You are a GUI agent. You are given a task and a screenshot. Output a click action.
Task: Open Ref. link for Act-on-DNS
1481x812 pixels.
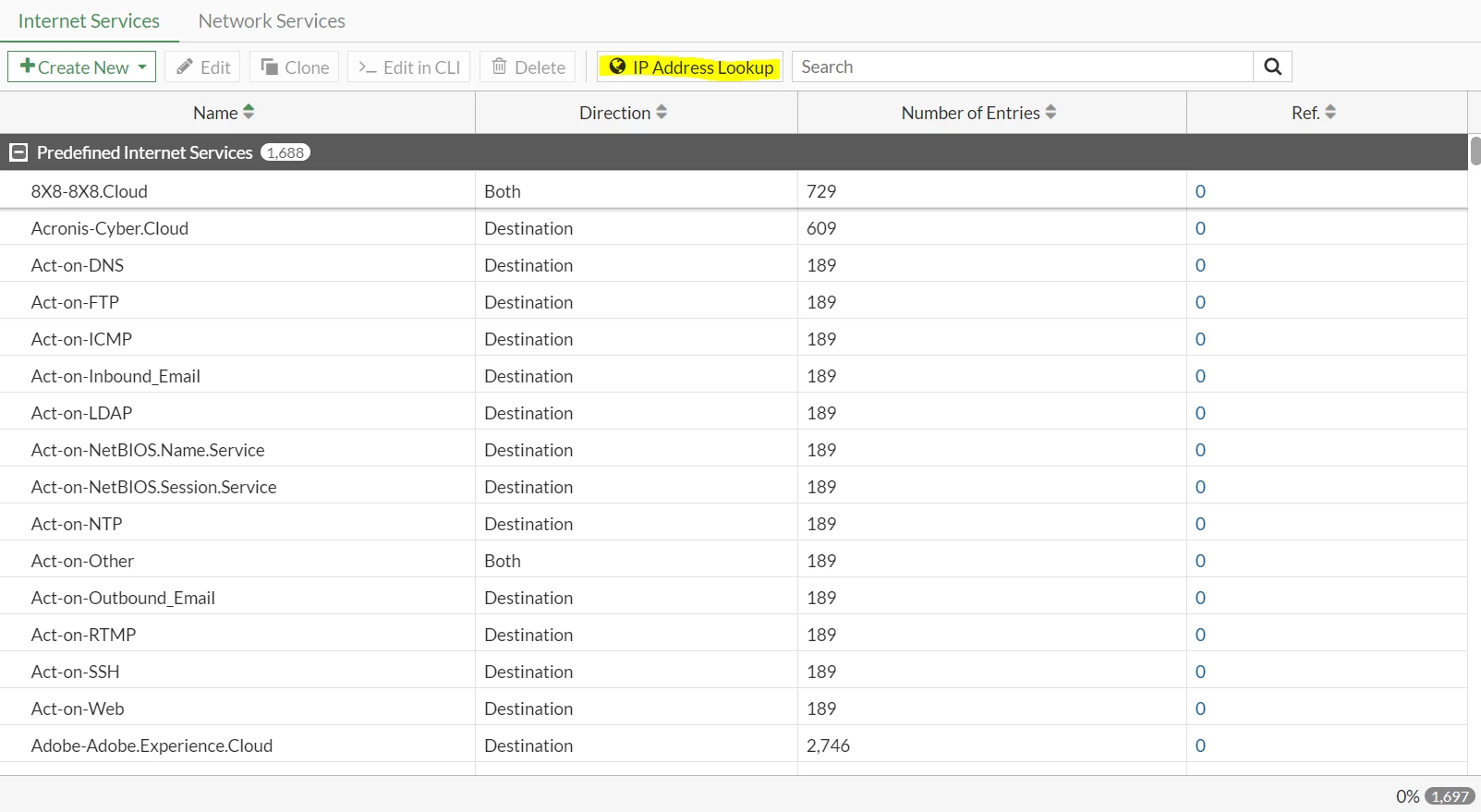(x=1200, y=265)
